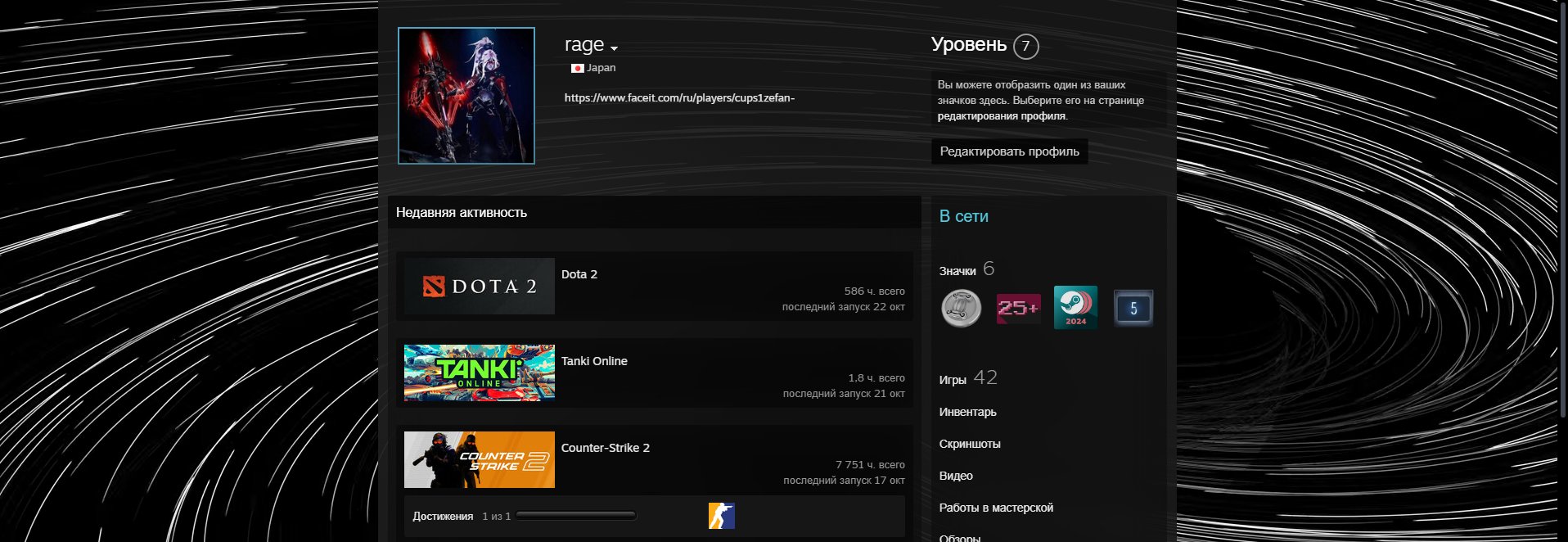Open the faceit.com player link
This screenshot has height=542, width=1568.
[679, 98]
